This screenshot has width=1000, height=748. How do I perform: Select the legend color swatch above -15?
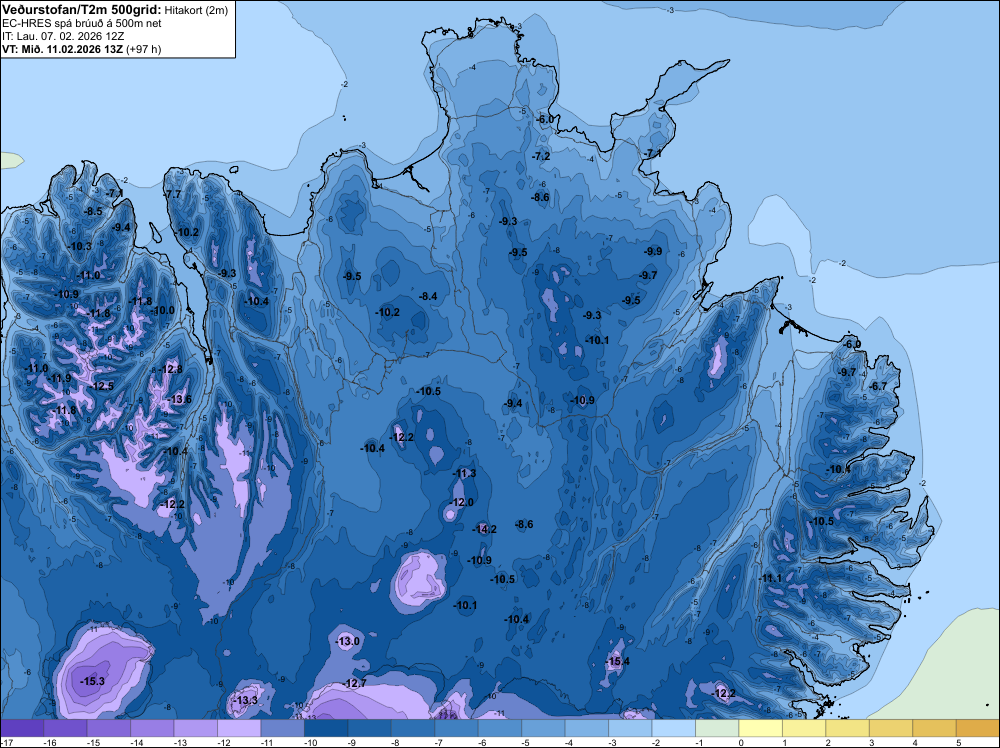[x=108, y=728]
